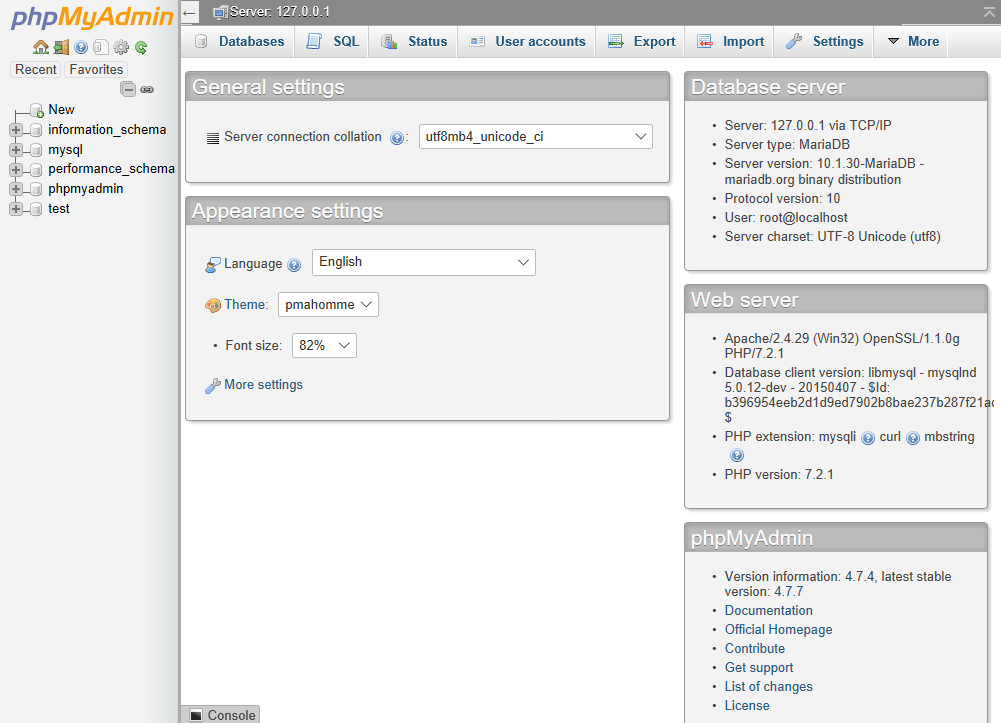This screenshot has width=1001, height=723.
Task: Go to the Home icon in sidebar
Action: (41, 47)
